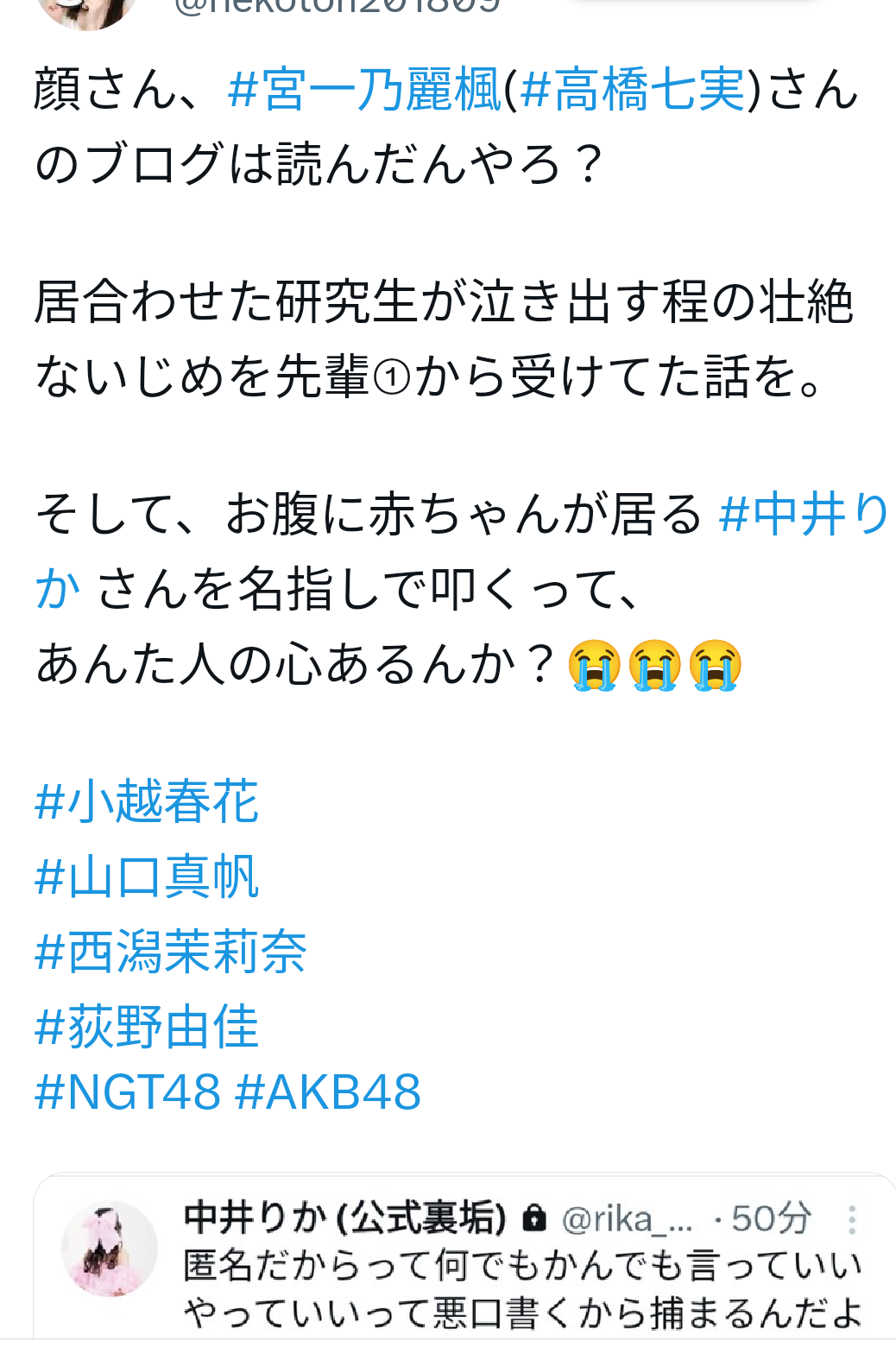Open the #荻野由佳 hashtag

click(147, 1027)
